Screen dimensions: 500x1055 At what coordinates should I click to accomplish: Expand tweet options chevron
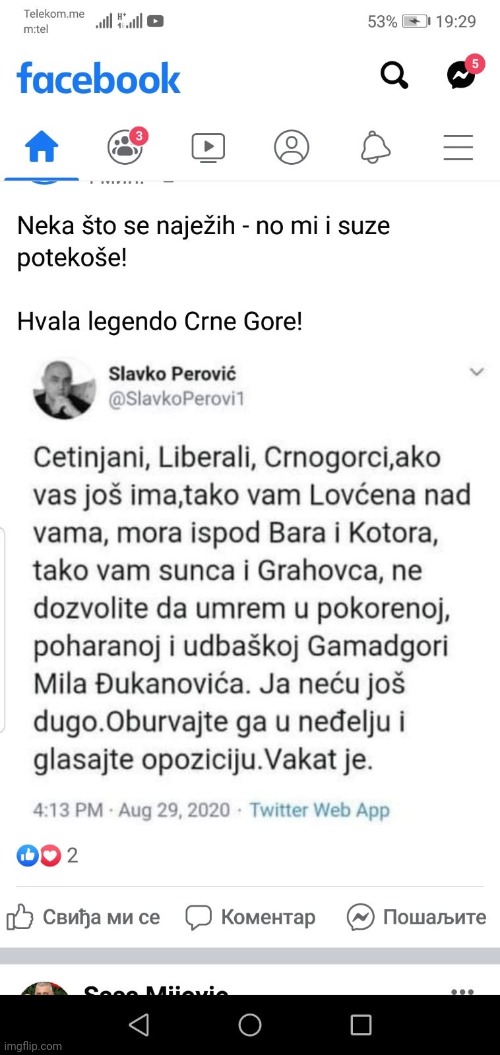[476, 372]
